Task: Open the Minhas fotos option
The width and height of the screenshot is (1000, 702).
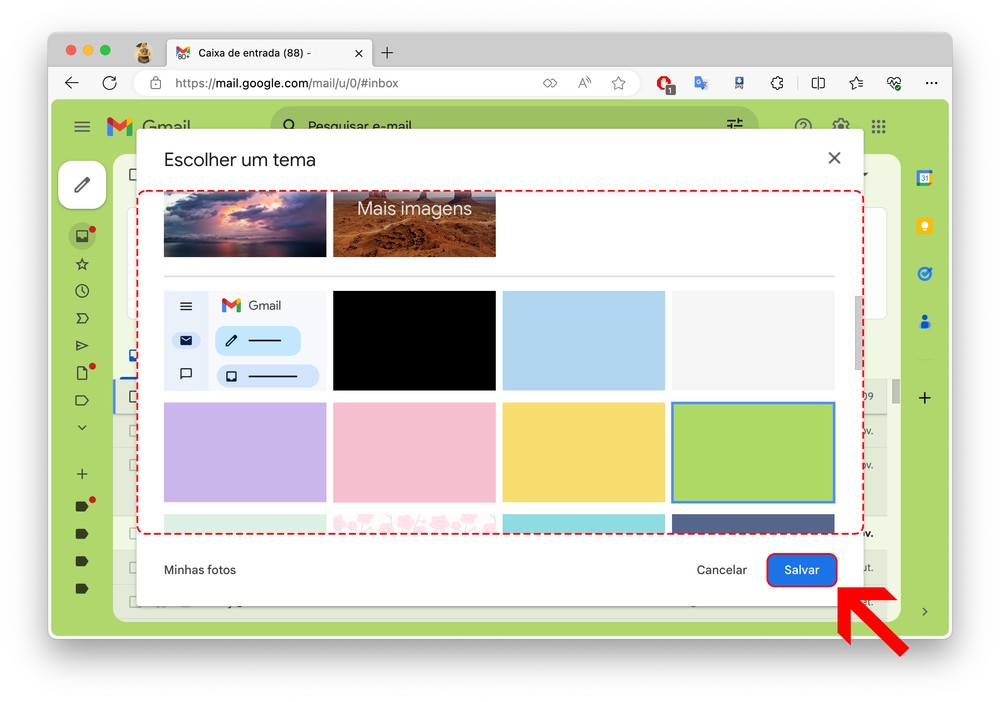Action: click(x=200, y=569)
